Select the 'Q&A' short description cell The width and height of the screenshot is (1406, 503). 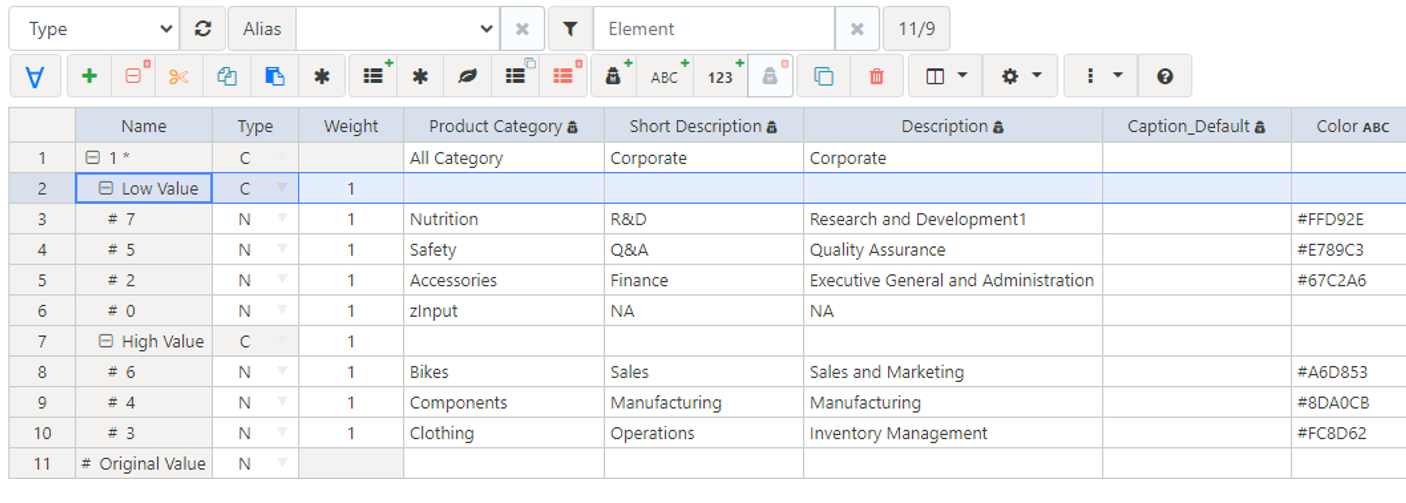704,250
